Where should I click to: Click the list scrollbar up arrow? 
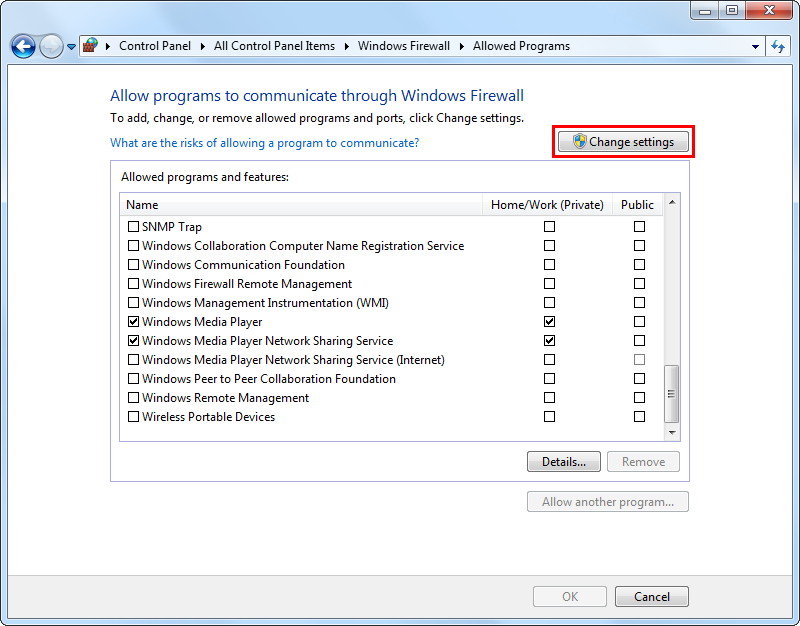point(672,203)
